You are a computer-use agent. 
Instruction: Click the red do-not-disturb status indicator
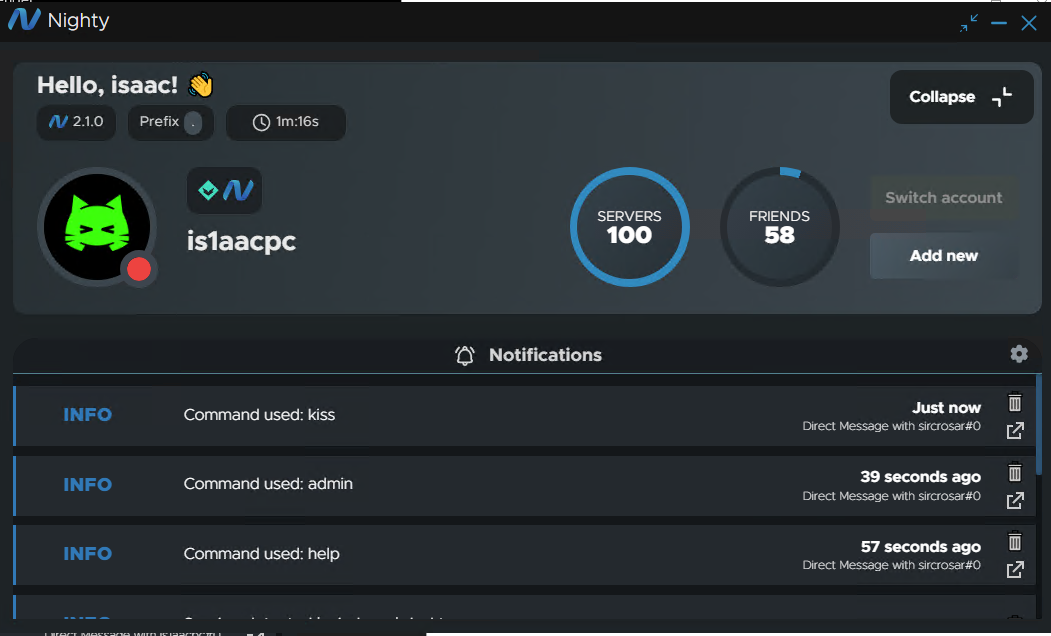pyautogui.click(x=139, y=268)
